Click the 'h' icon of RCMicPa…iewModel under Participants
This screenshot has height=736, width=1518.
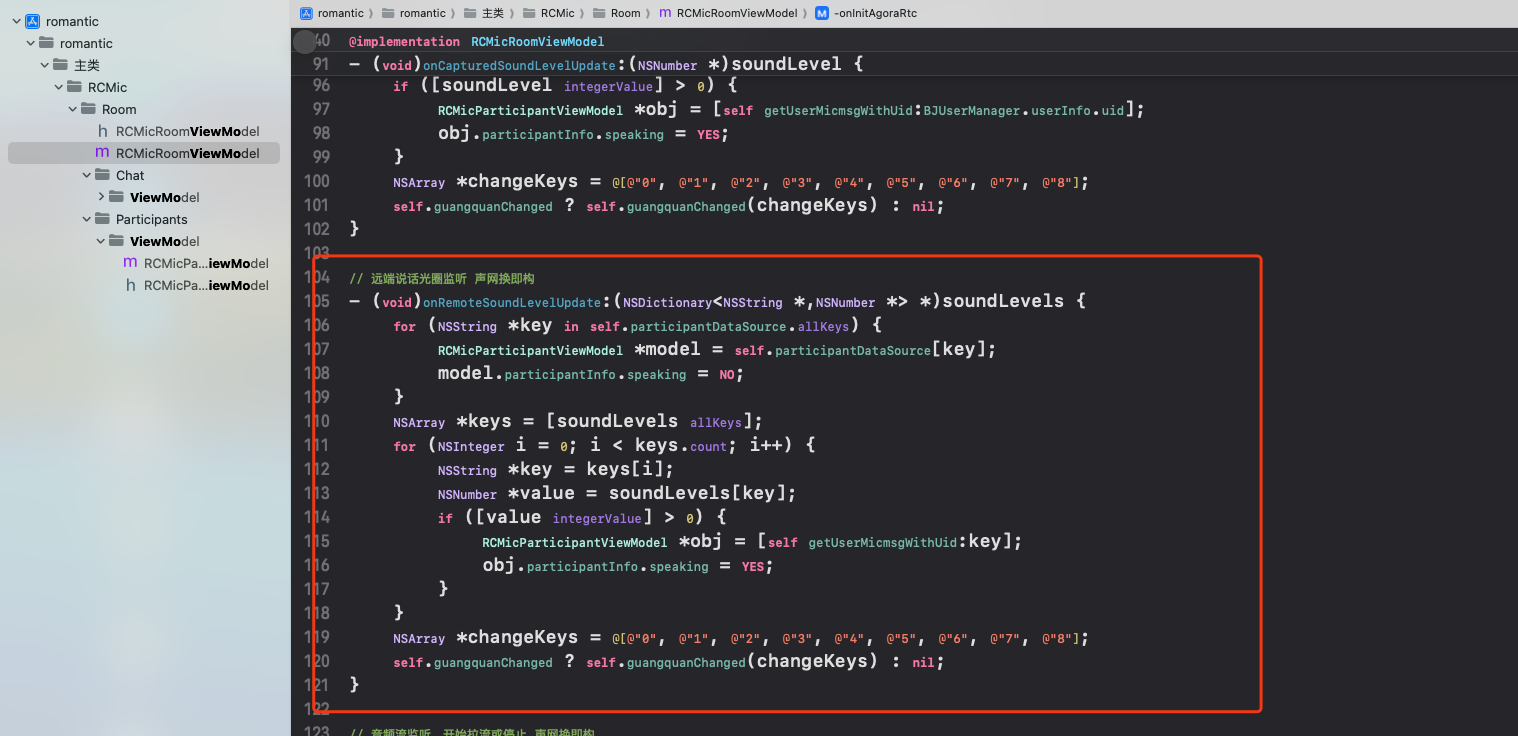130,285
